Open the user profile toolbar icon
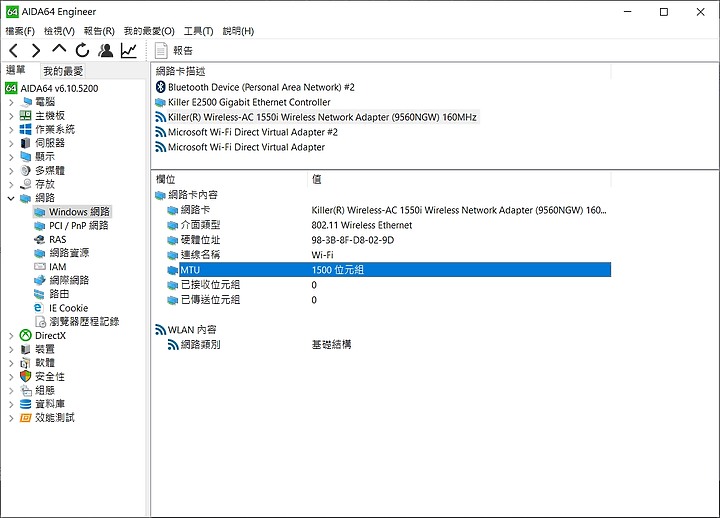This screenshot has height=518, width=720. click(106, 50)
